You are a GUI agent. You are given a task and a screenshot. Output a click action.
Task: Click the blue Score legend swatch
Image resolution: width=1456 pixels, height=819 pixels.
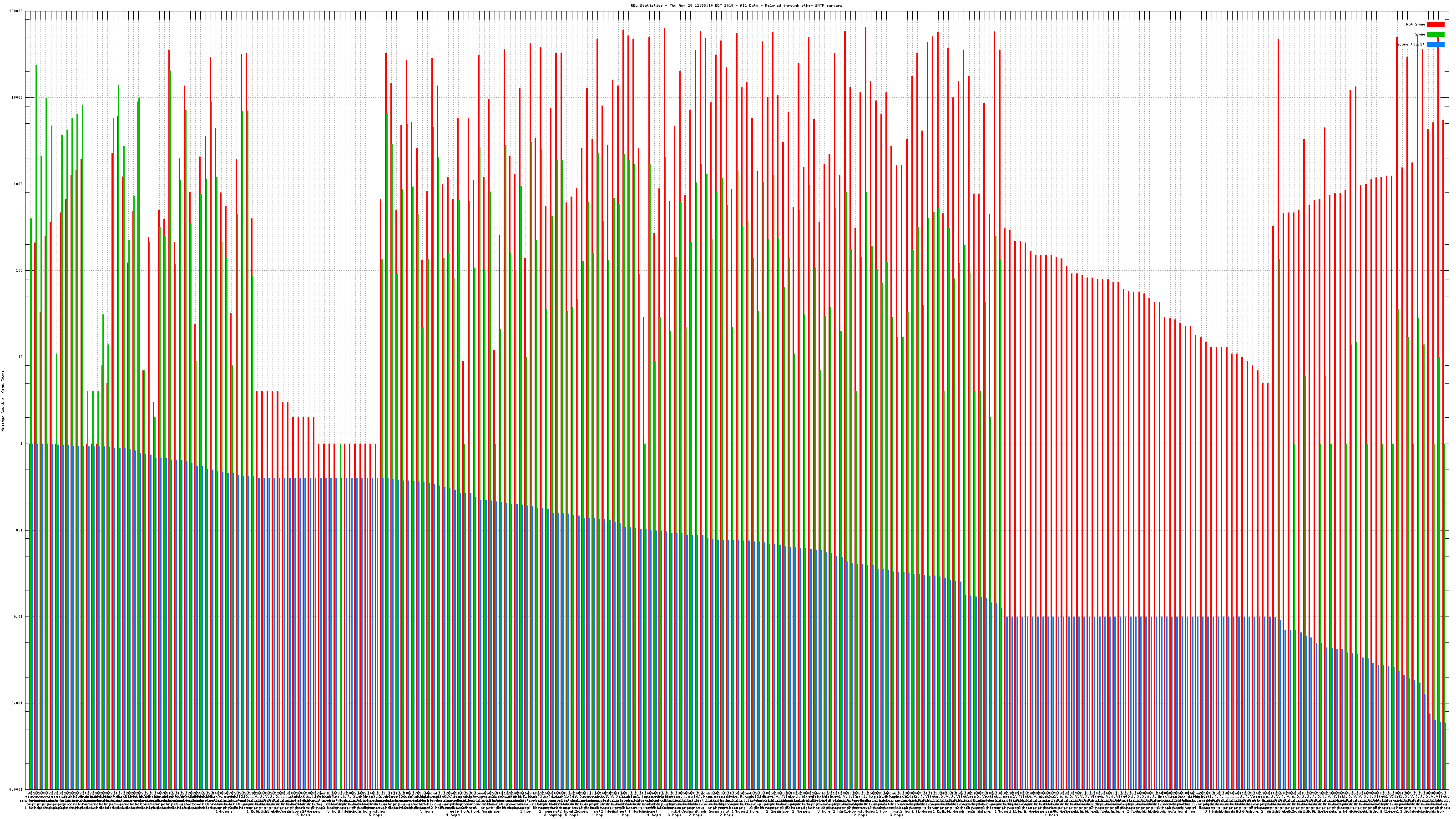tap(1435, 44)
